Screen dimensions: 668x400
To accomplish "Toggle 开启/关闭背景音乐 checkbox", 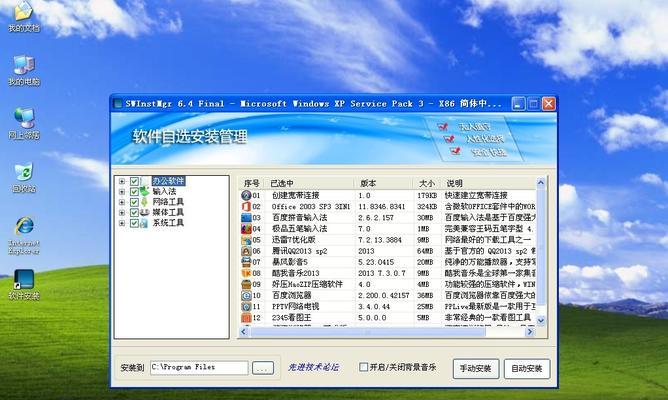I will (363, 367).
